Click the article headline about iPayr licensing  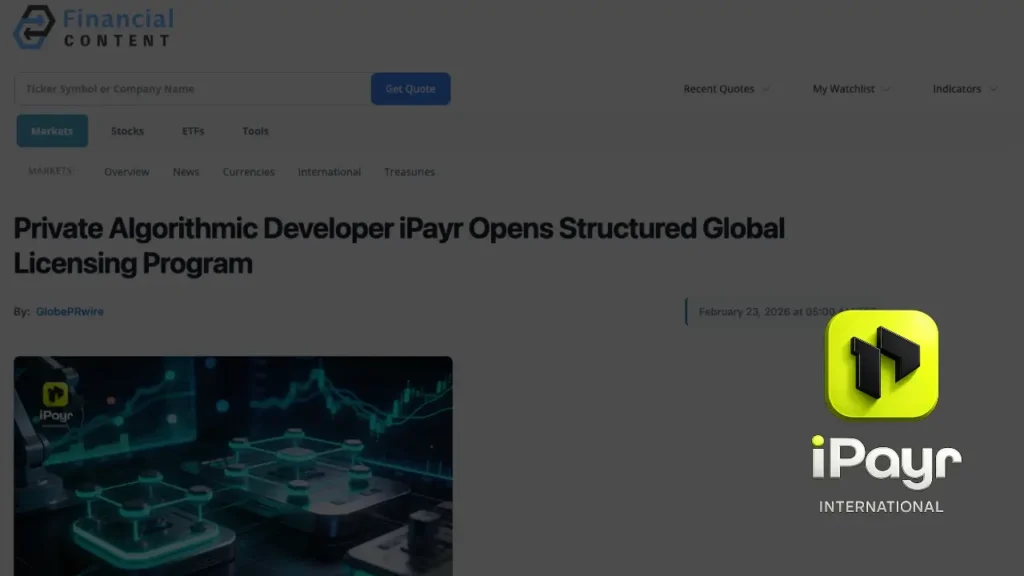coord(398,246)
